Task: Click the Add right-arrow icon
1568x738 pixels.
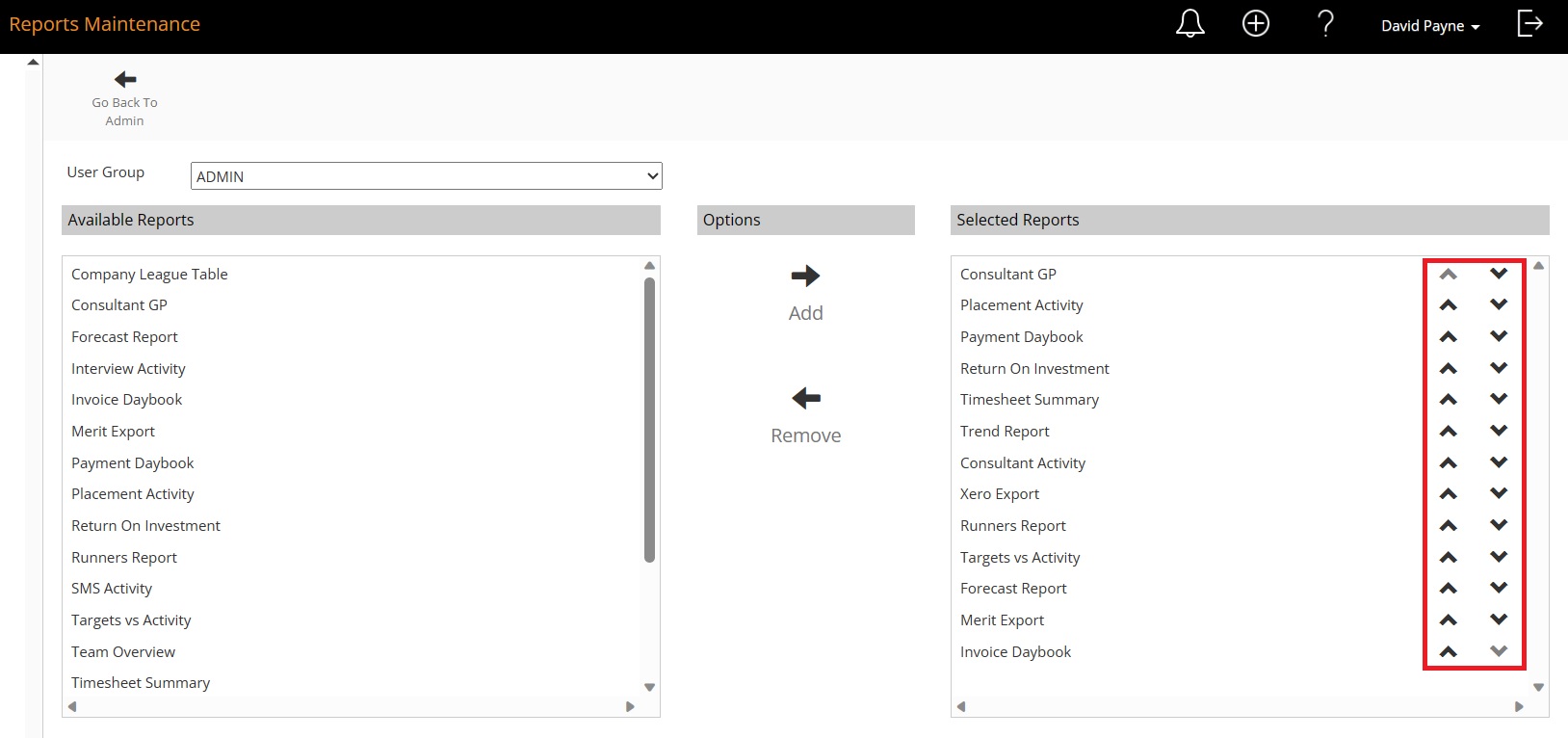Action: point(805,277)
